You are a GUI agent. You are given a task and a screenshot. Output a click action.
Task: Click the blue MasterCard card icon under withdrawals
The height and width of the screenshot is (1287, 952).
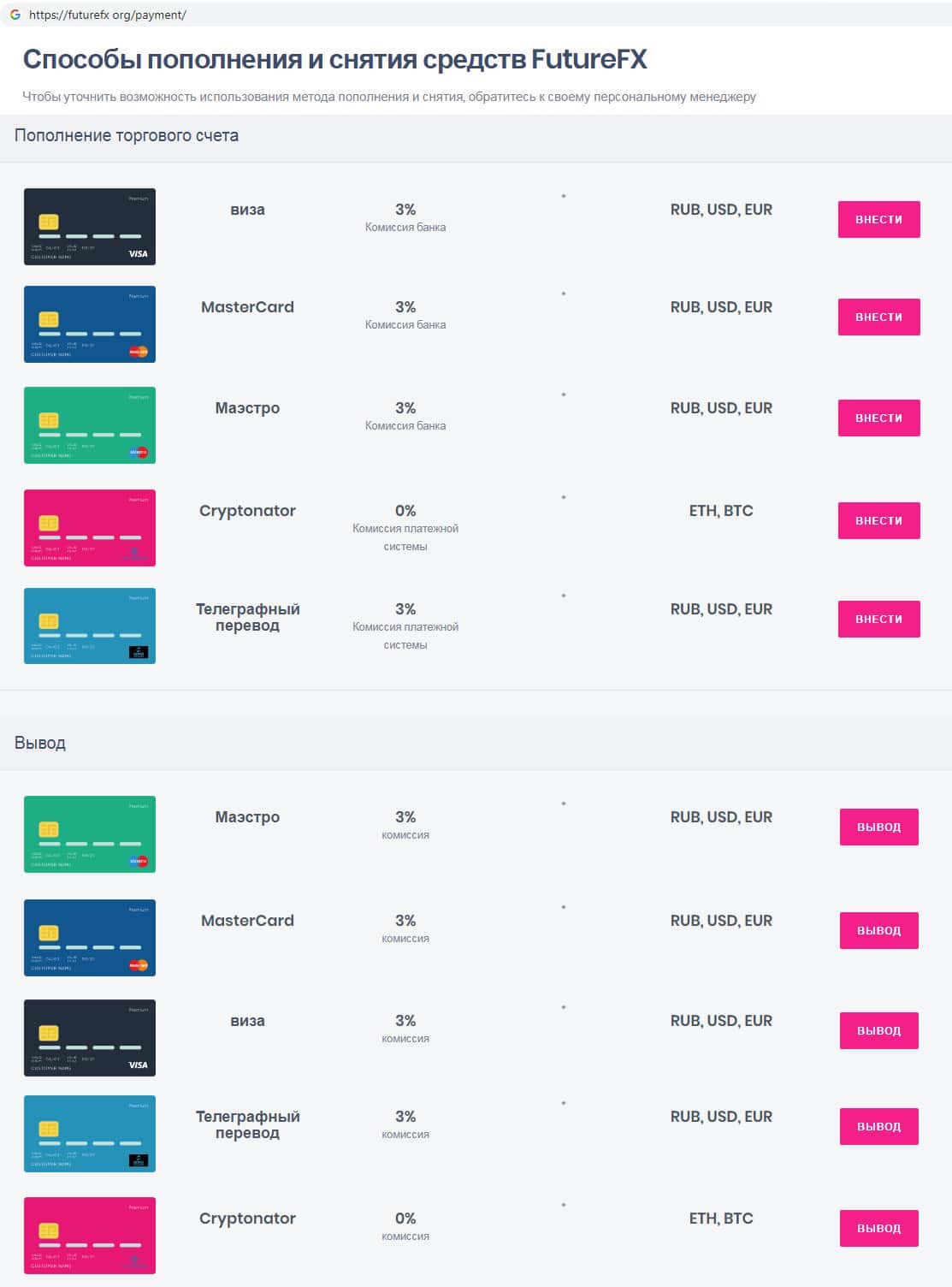click(90, 938)
